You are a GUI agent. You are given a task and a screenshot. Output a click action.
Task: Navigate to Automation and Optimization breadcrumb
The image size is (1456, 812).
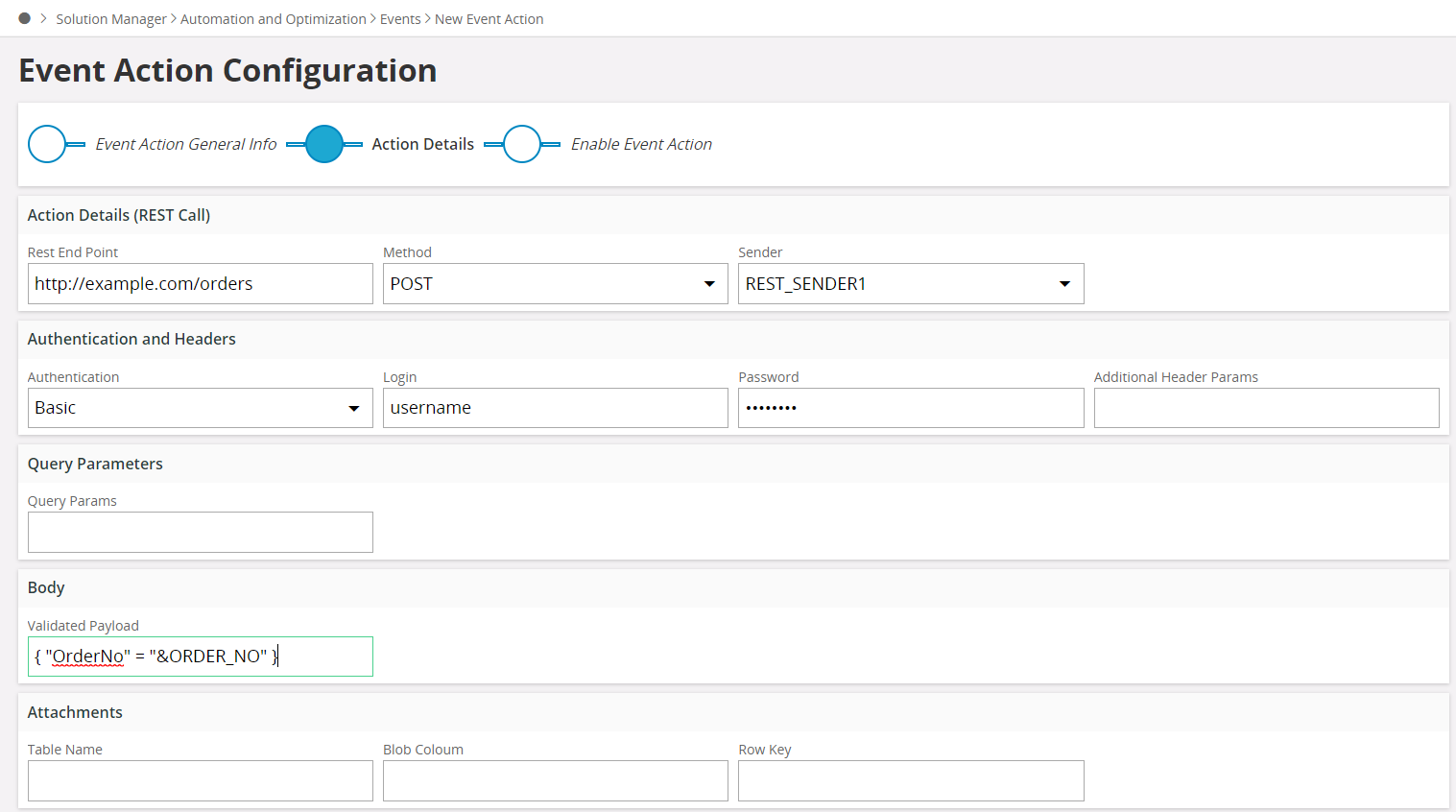(274, 19)
